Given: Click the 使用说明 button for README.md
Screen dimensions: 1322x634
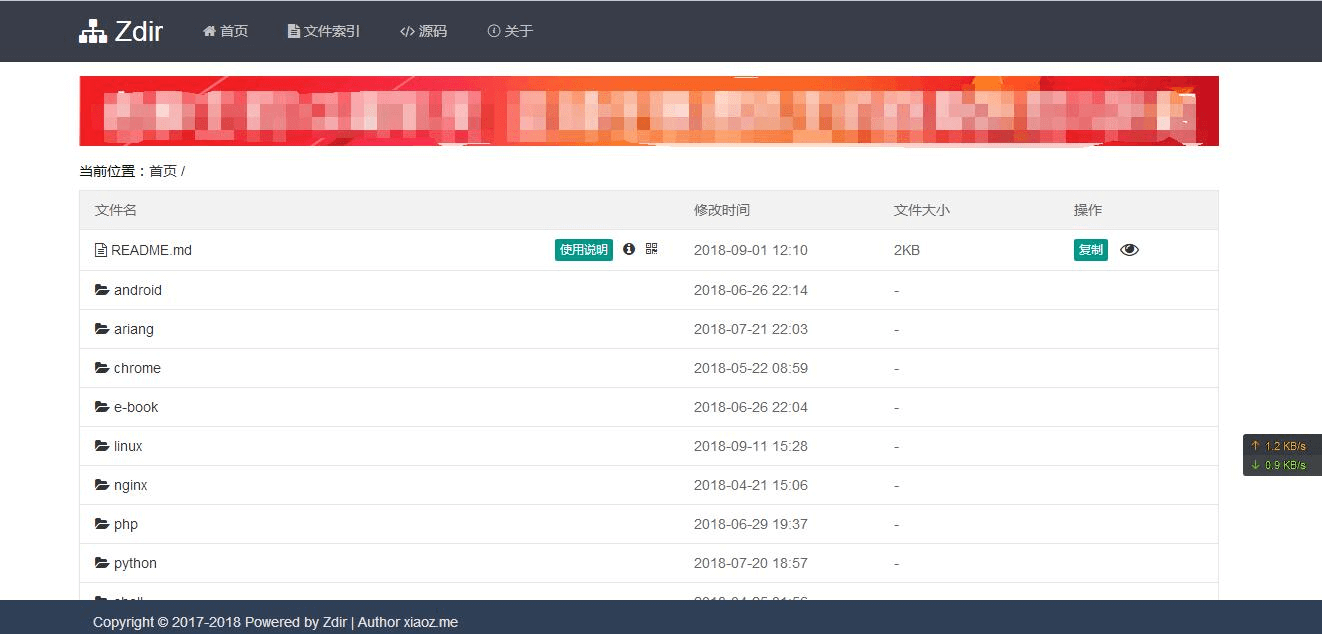Looking at the screenshot, I should [x=583, y=250].
